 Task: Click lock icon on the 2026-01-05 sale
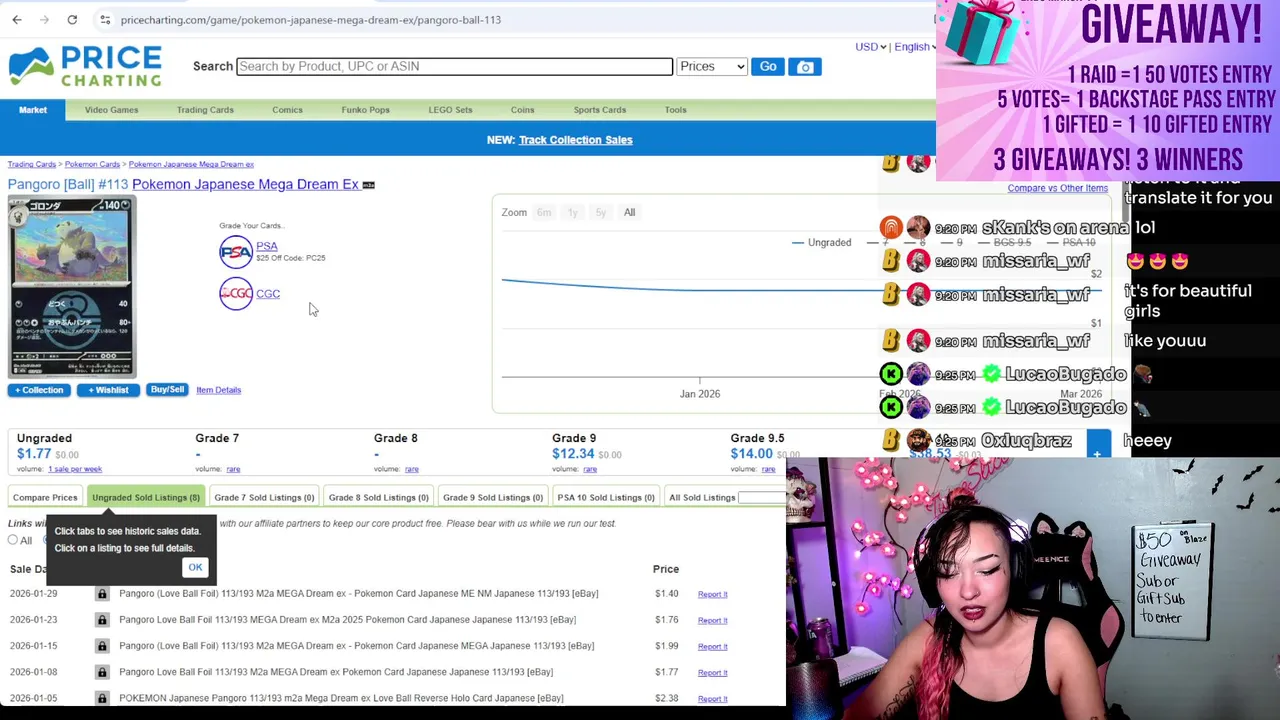coord(102,698)
